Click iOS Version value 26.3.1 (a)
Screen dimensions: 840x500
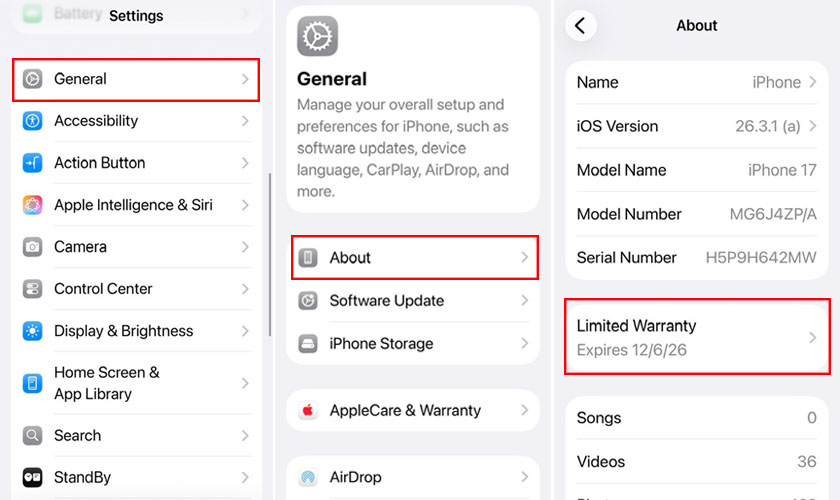coord(768,126)
